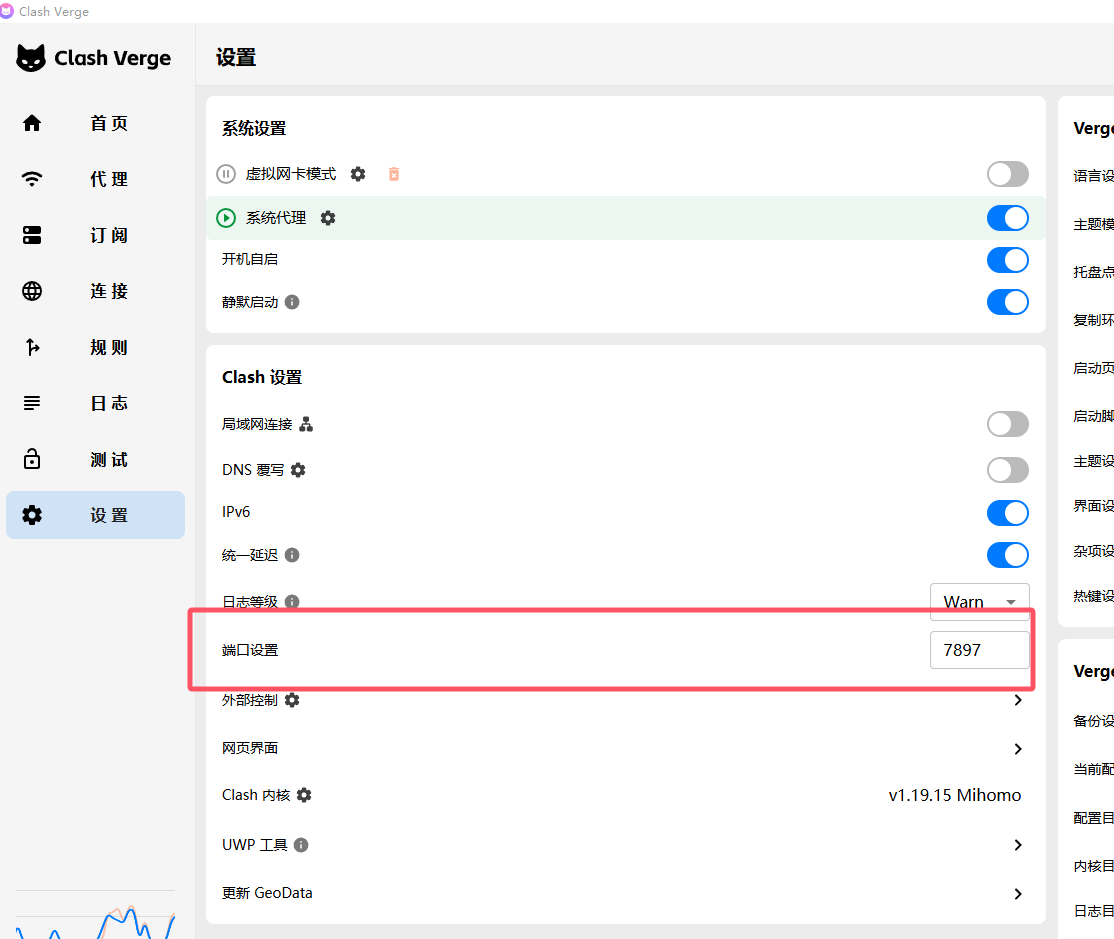Click the 端口设置 7897 port field
The height and width of the screenshot is (939, 1114).
[979, 650]
